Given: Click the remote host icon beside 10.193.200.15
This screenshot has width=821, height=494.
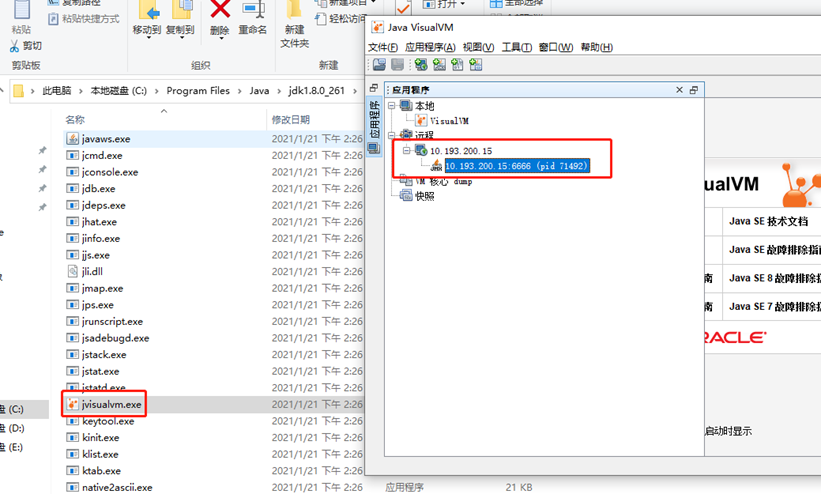Looking at the screenshot, I should tap(421, 150).
